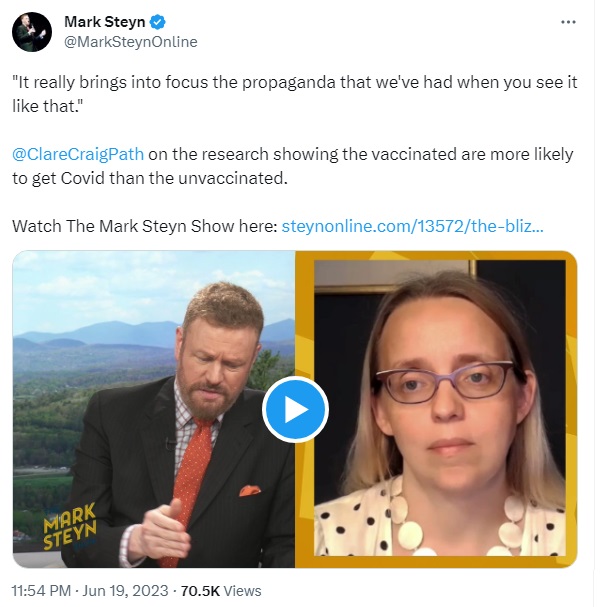This screenshot has height=607, width=600.
Task: Click the sentence about vaccinated and unvaccinated
Action: 293,166
